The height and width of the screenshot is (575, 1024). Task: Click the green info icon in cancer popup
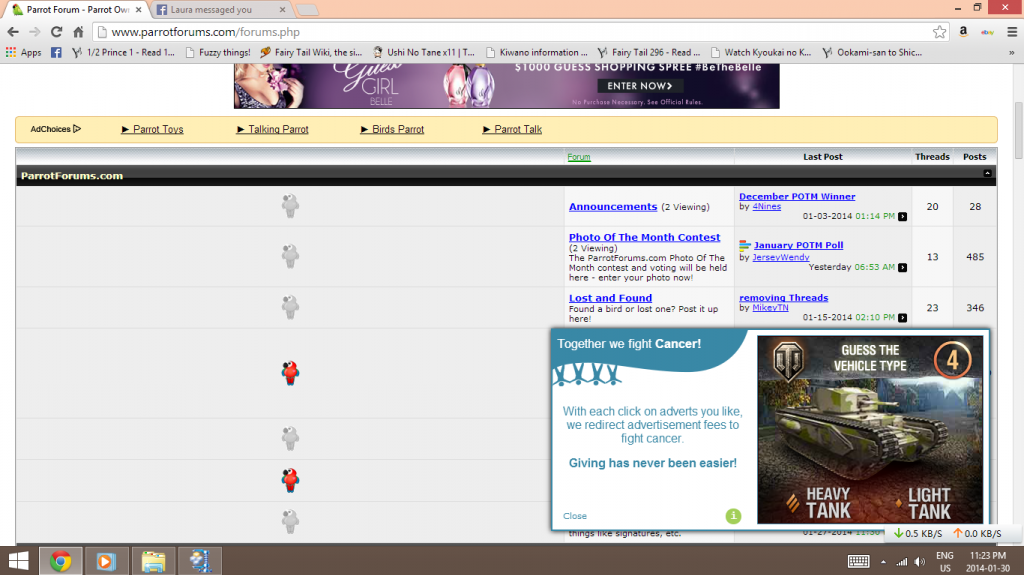pos(733,516)
